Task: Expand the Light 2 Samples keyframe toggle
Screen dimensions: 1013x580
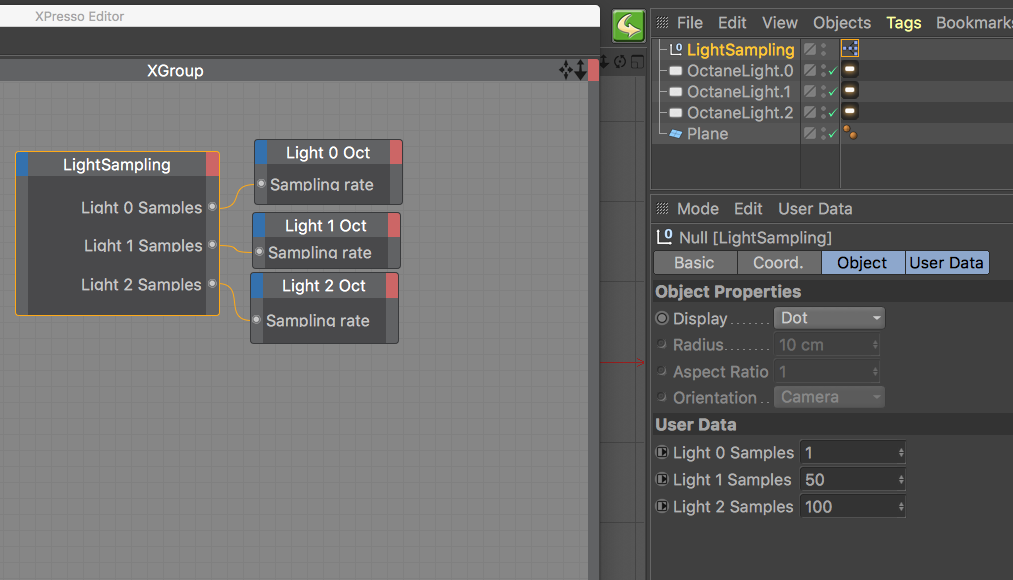Action: pos(662,507)
